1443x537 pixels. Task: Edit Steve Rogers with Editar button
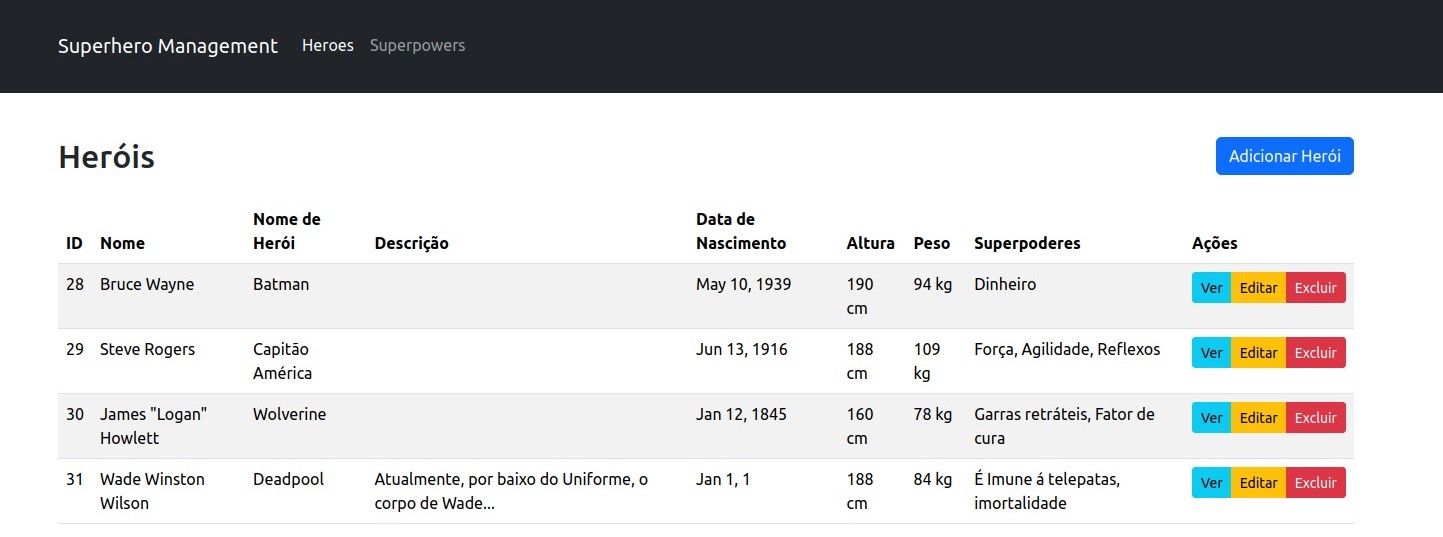1258,353
